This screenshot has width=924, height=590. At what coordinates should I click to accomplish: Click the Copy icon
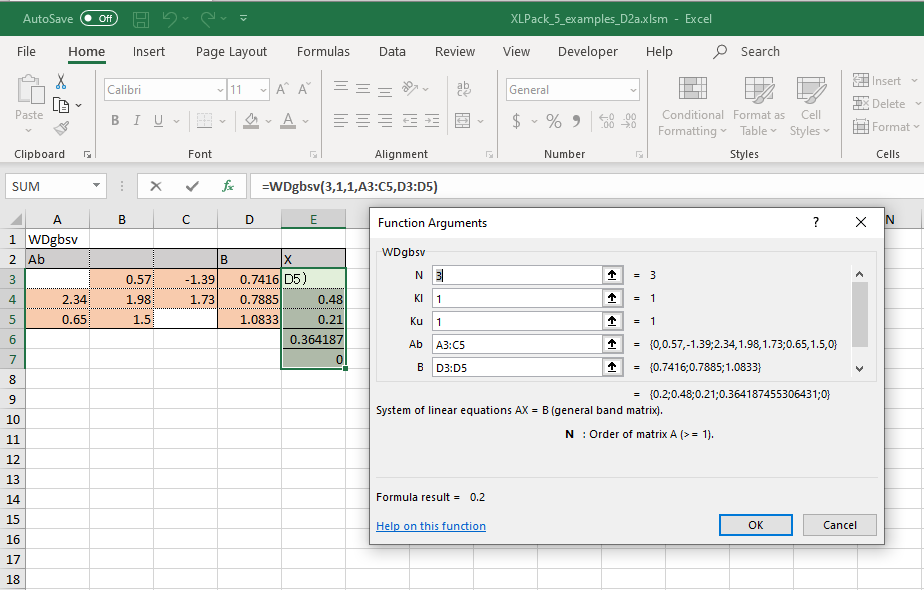(61, 105)
